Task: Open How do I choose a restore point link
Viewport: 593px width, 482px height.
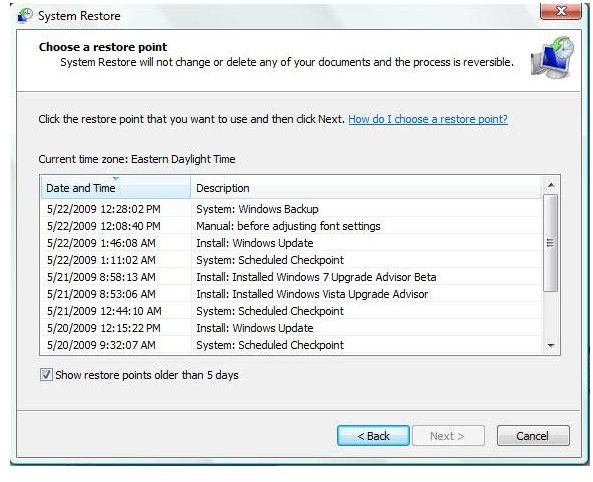Action: 428,119
